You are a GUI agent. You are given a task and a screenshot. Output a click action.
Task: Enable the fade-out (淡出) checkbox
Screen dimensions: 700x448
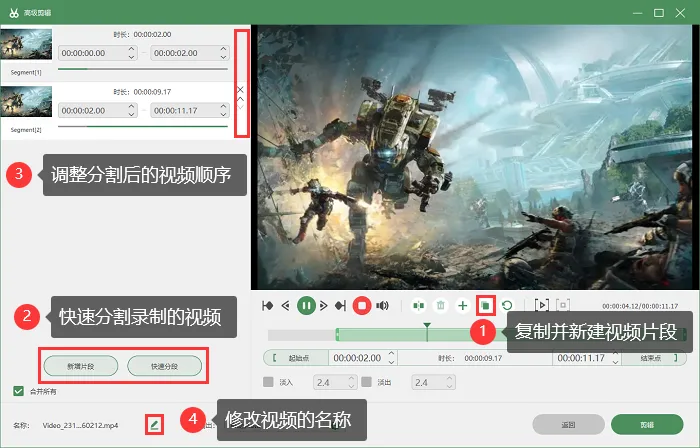[367, 382]
